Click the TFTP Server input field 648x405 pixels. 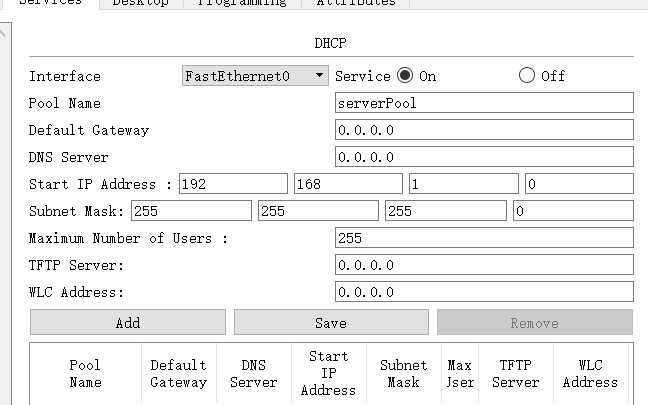484,264
